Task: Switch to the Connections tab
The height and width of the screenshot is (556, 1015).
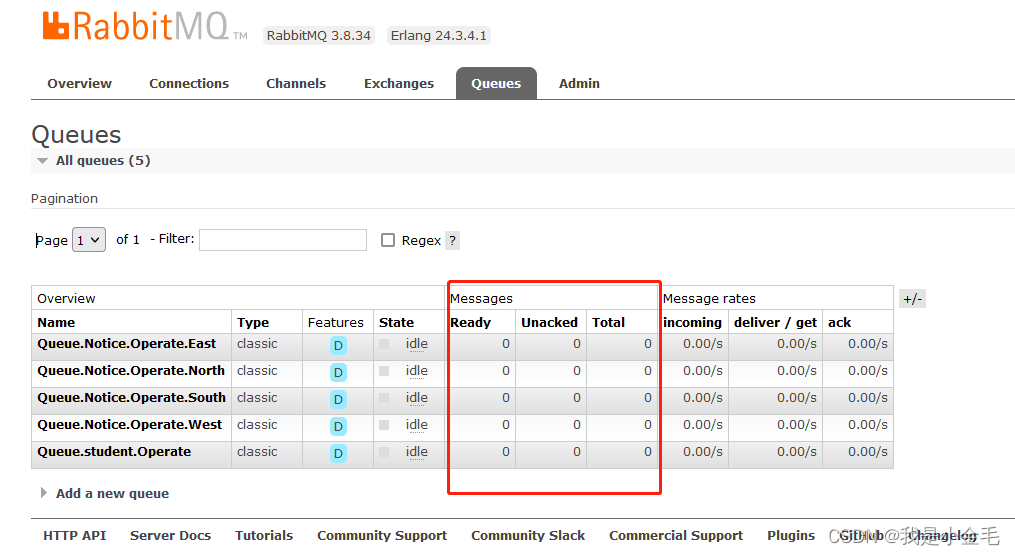Action: (x=189, y=83)
